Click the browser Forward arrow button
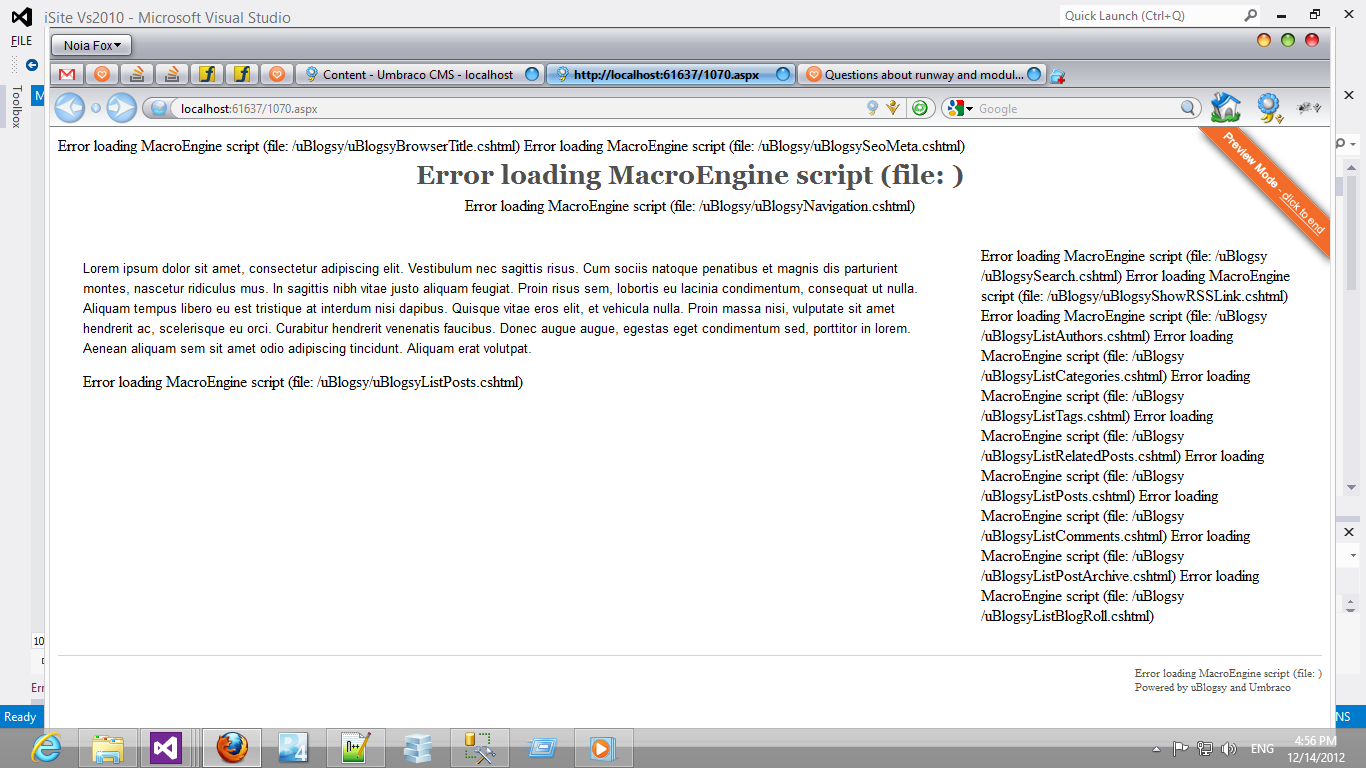1366x768 pixels. click(121, 107)
